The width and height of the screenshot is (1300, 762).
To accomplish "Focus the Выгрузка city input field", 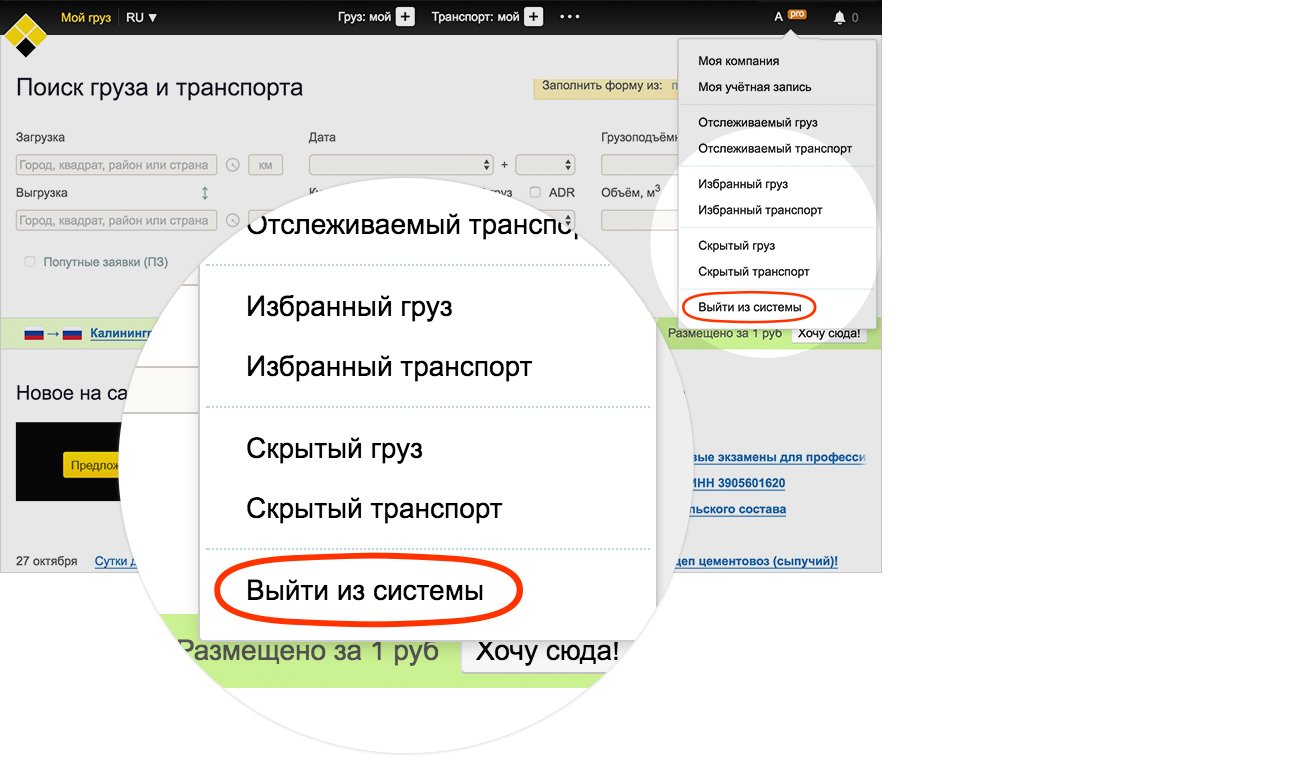I will coord(116,221).
